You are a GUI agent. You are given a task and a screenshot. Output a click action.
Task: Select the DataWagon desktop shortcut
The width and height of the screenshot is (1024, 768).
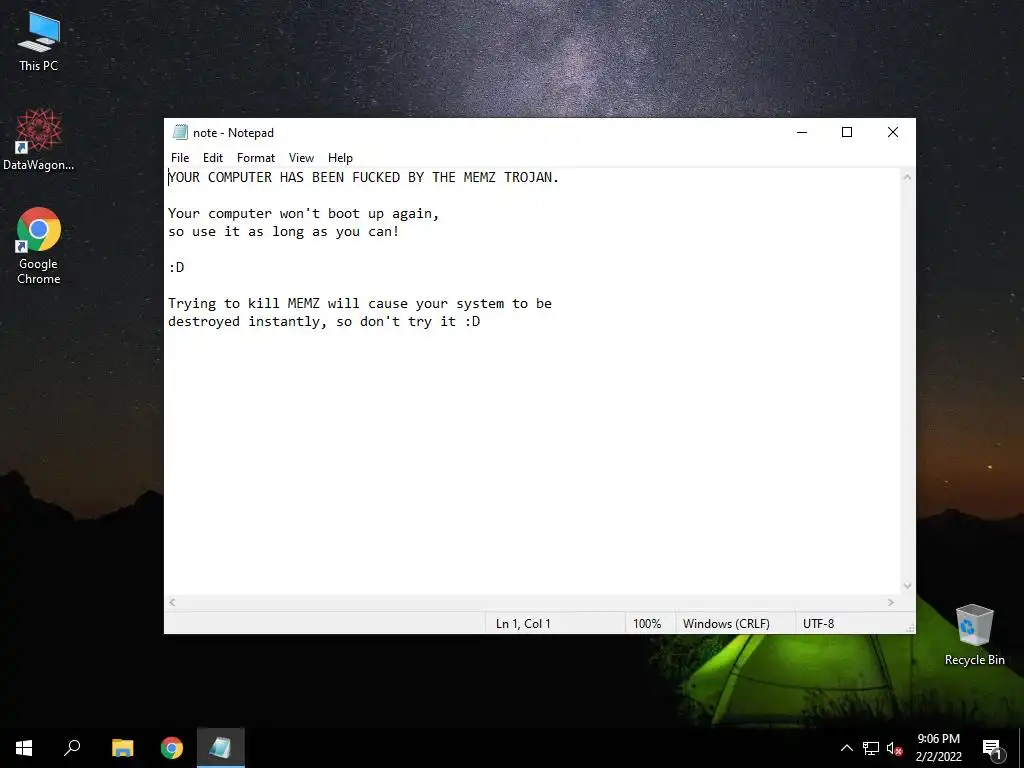click(x=39, y=140)
